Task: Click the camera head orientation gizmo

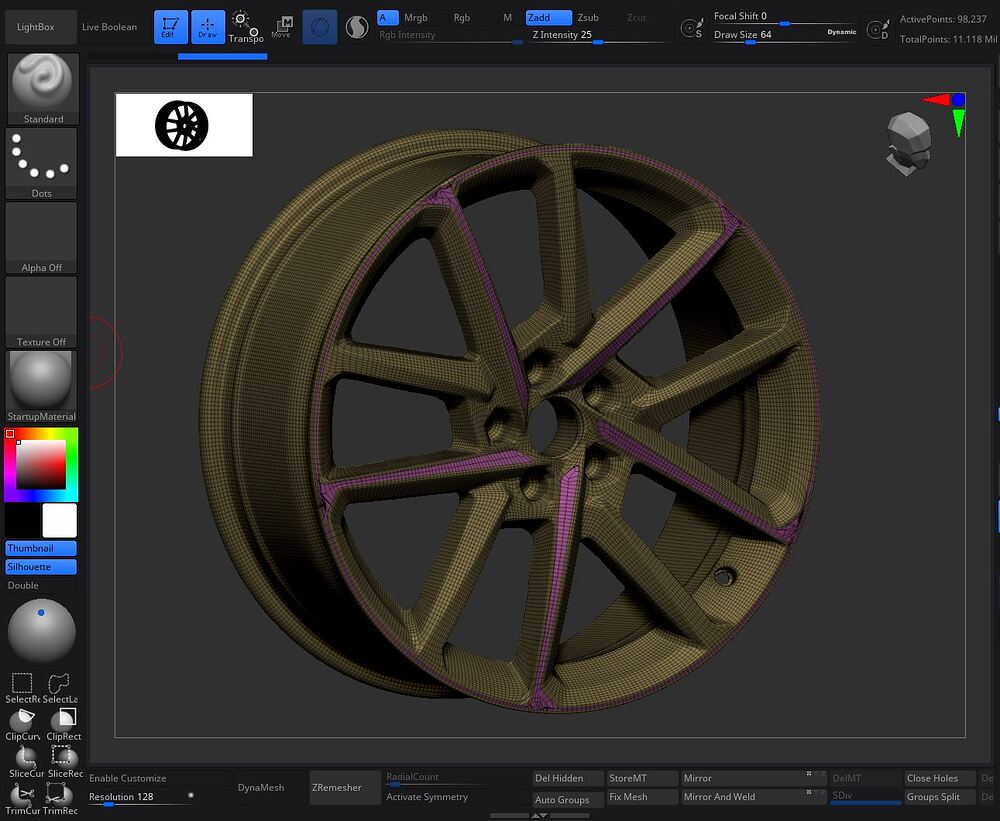Action: click(908, 144)
